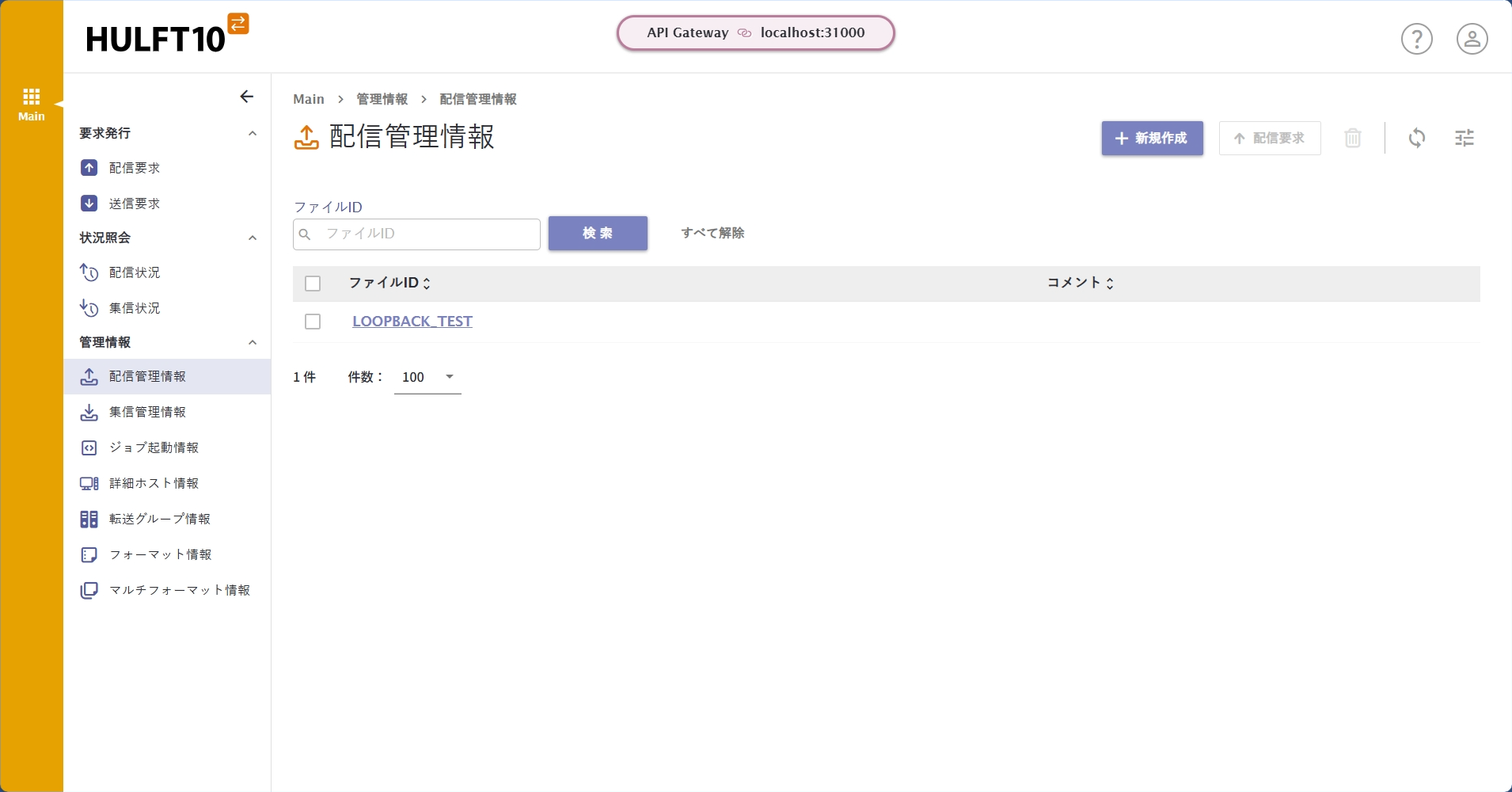Open the LOOPBACK_TEST file entry
Image resolution: width=1512 pixels, height=792 pixels.
(x=412, y=321)
